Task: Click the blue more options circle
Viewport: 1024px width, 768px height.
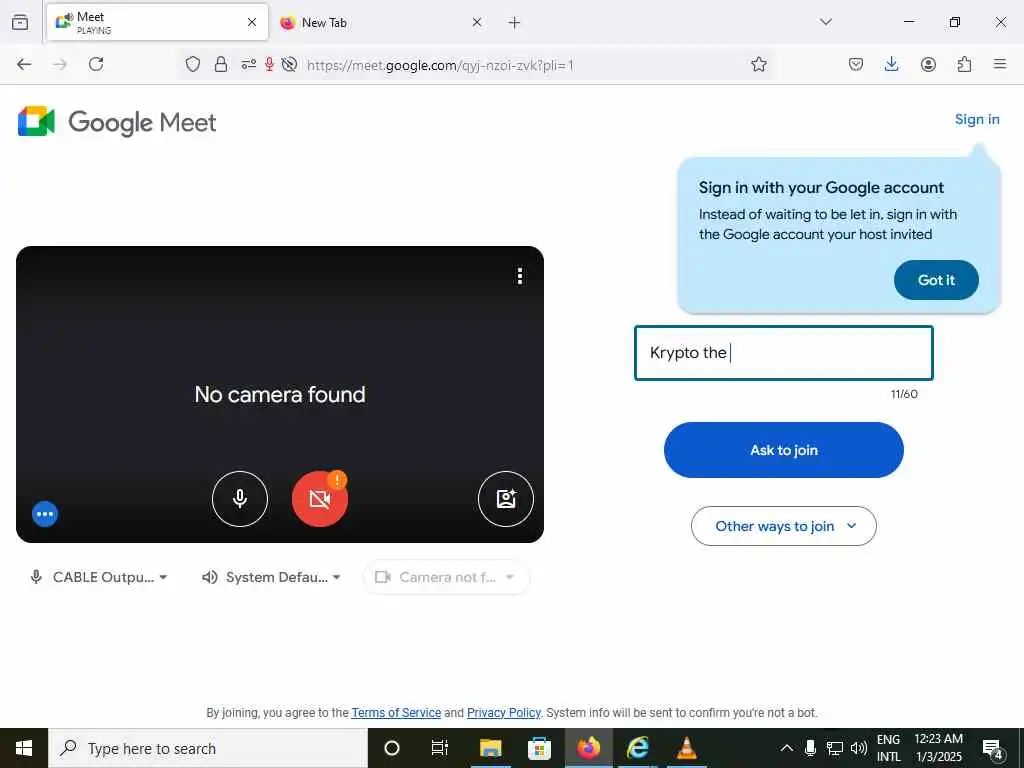Action: 45,514
